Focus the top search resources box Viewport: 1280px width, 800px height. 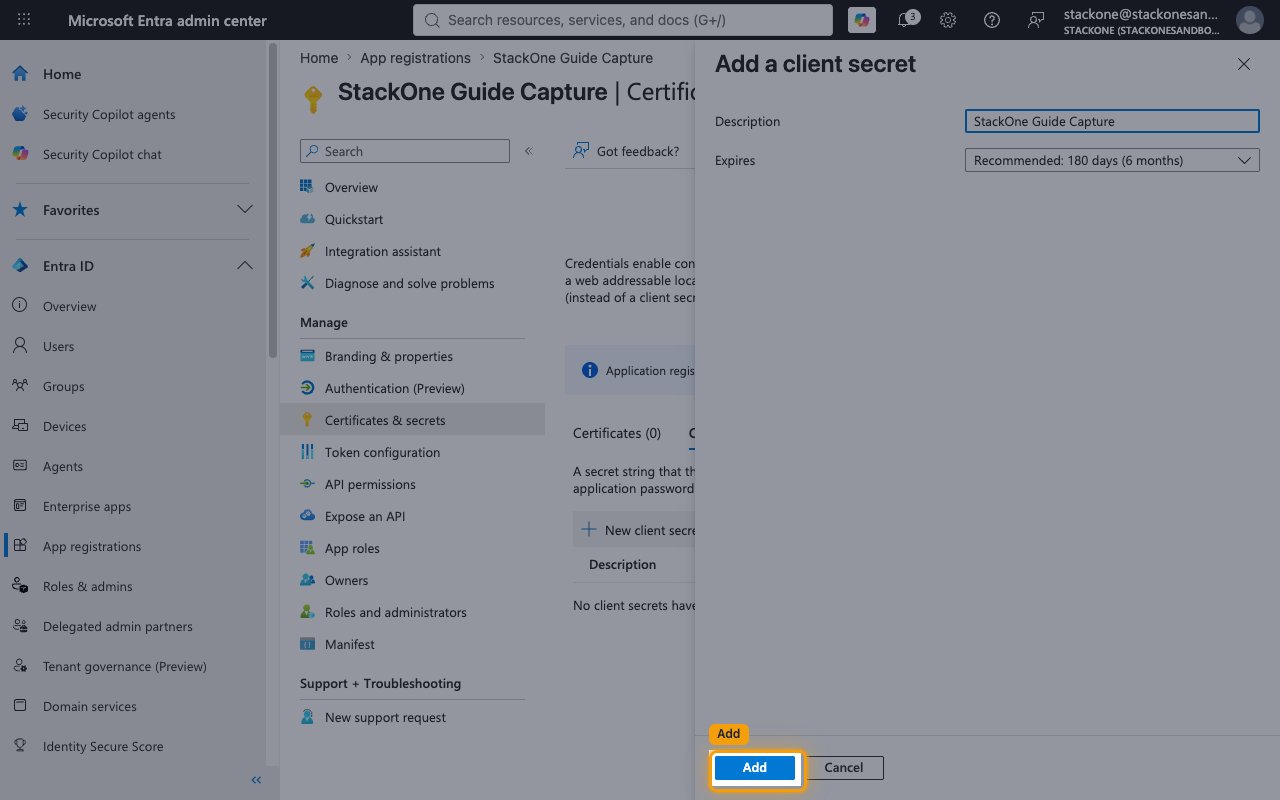[x=622, y=20]
